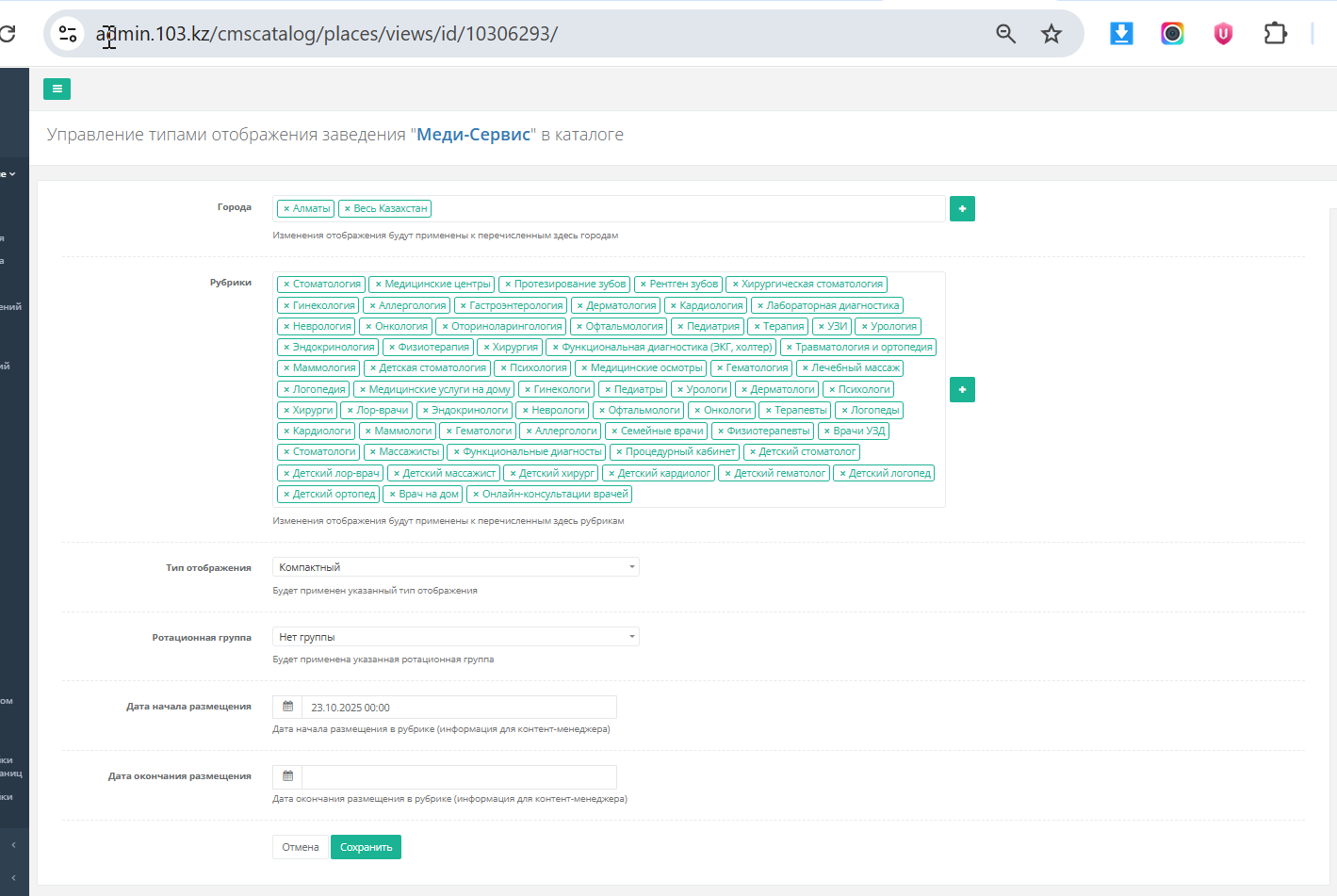The width and height of the screenshot is (1337, 896).
Task: Remove the Стоматология rubric tag
Action: click(x=286, y=285)
